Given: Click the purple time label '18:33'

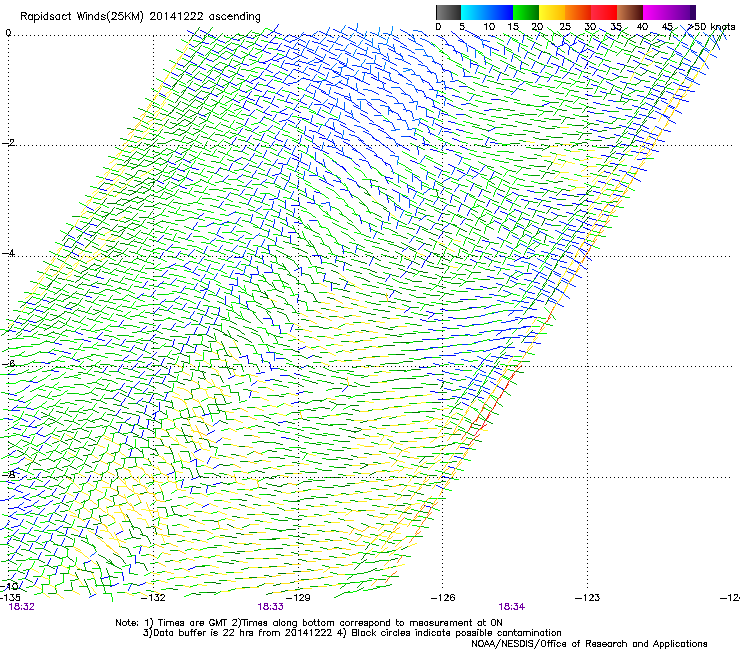Looking at the screenshot, I should click(270, 607).
